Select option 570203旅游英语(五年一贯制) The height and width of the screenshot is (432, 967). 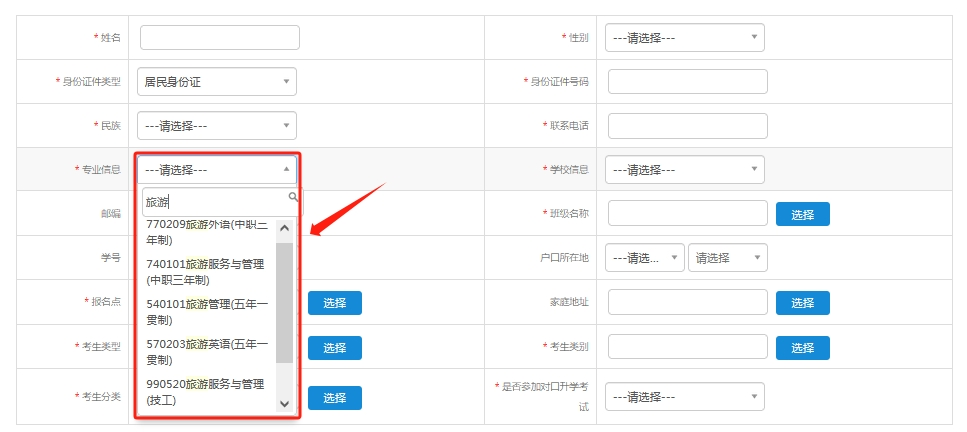point(207,352)
